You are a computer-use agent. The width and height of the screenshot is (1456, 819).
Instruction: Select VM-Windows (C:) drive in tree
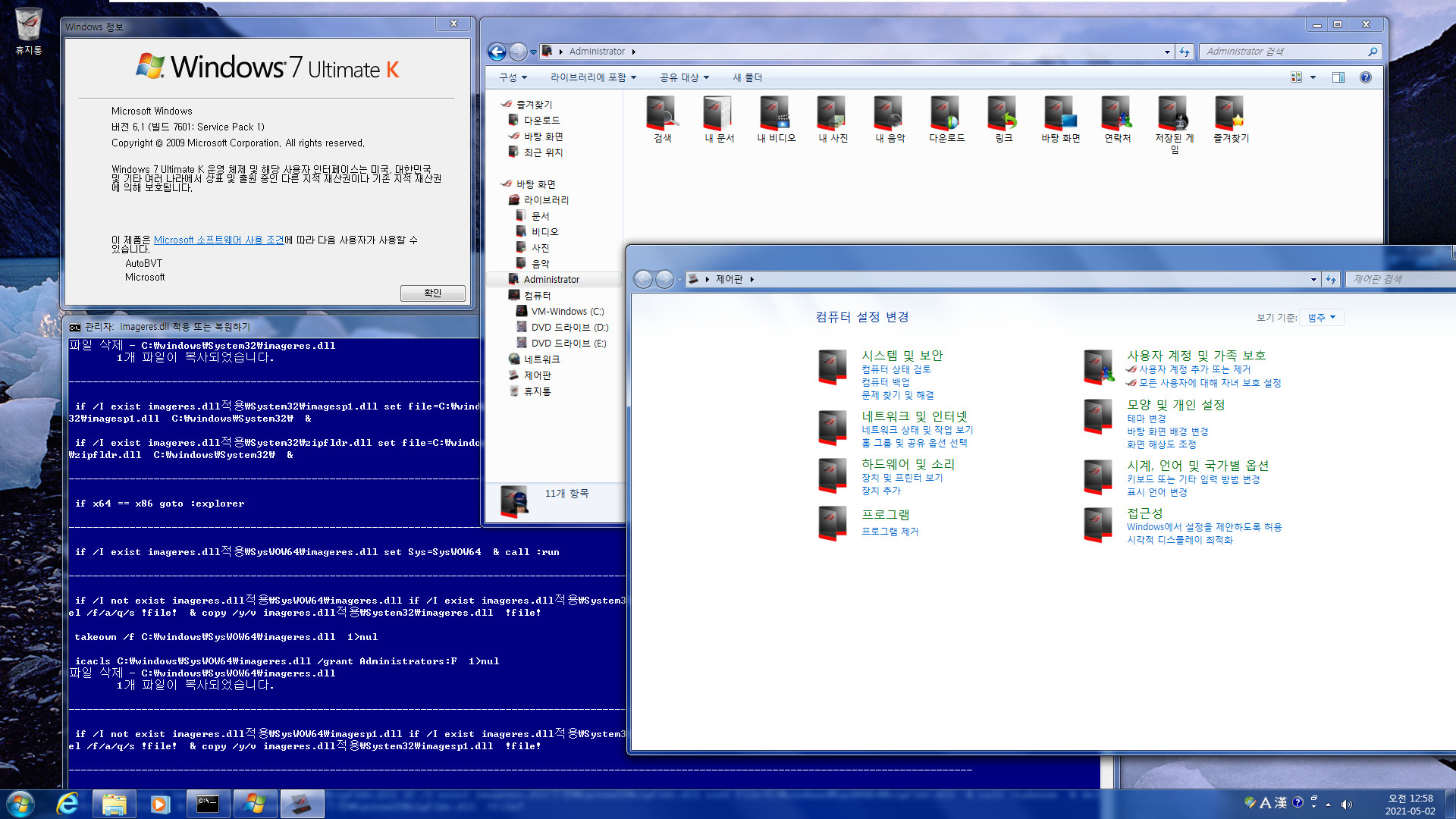[x=567, y=312]
